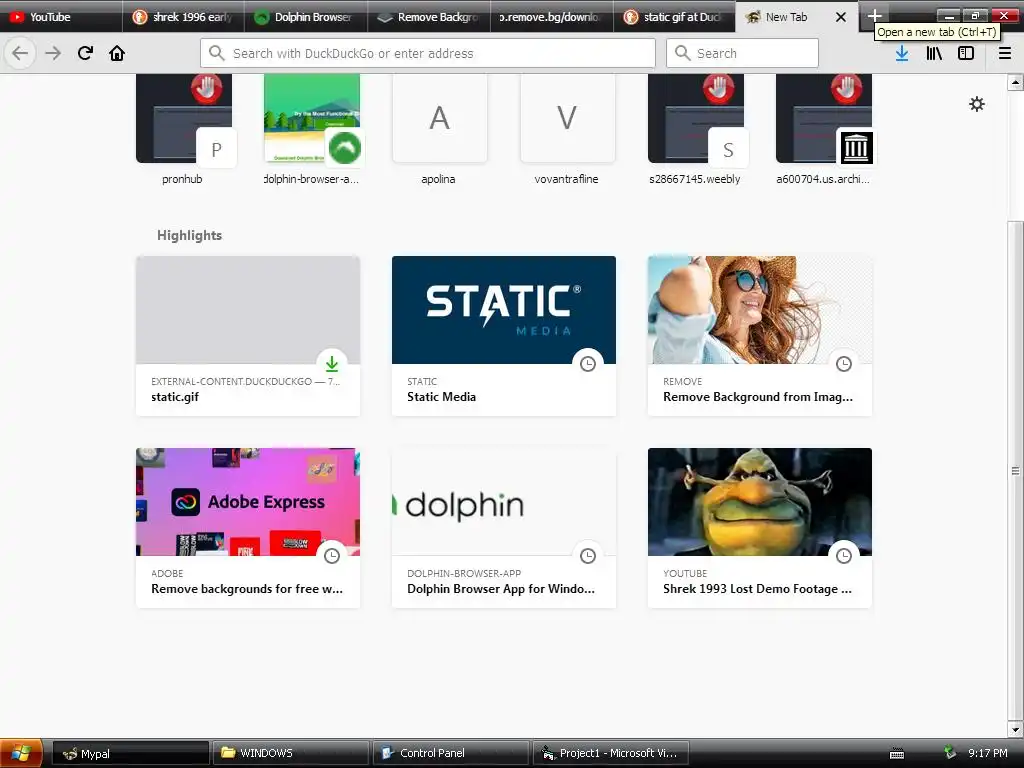Reload the current page
1024x768 pixels.
pyautogui.click(x=85, y=53)
